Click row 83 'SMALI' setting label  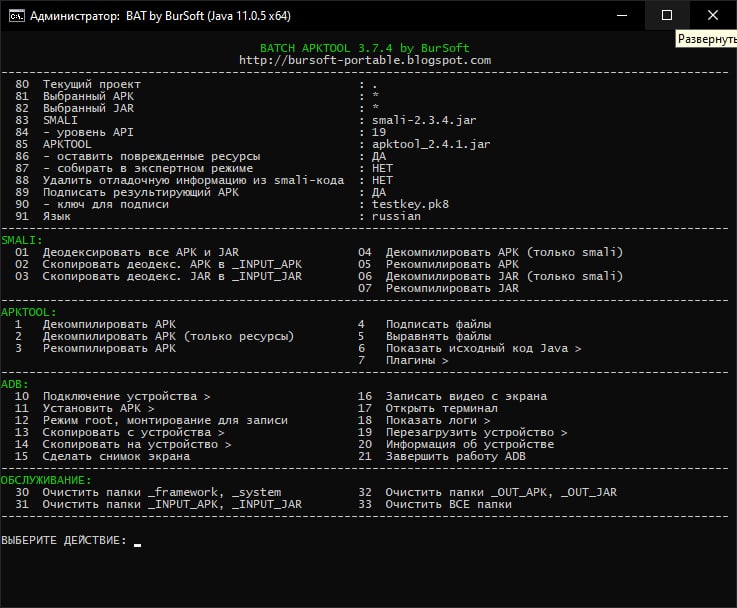tap(60, 120)
